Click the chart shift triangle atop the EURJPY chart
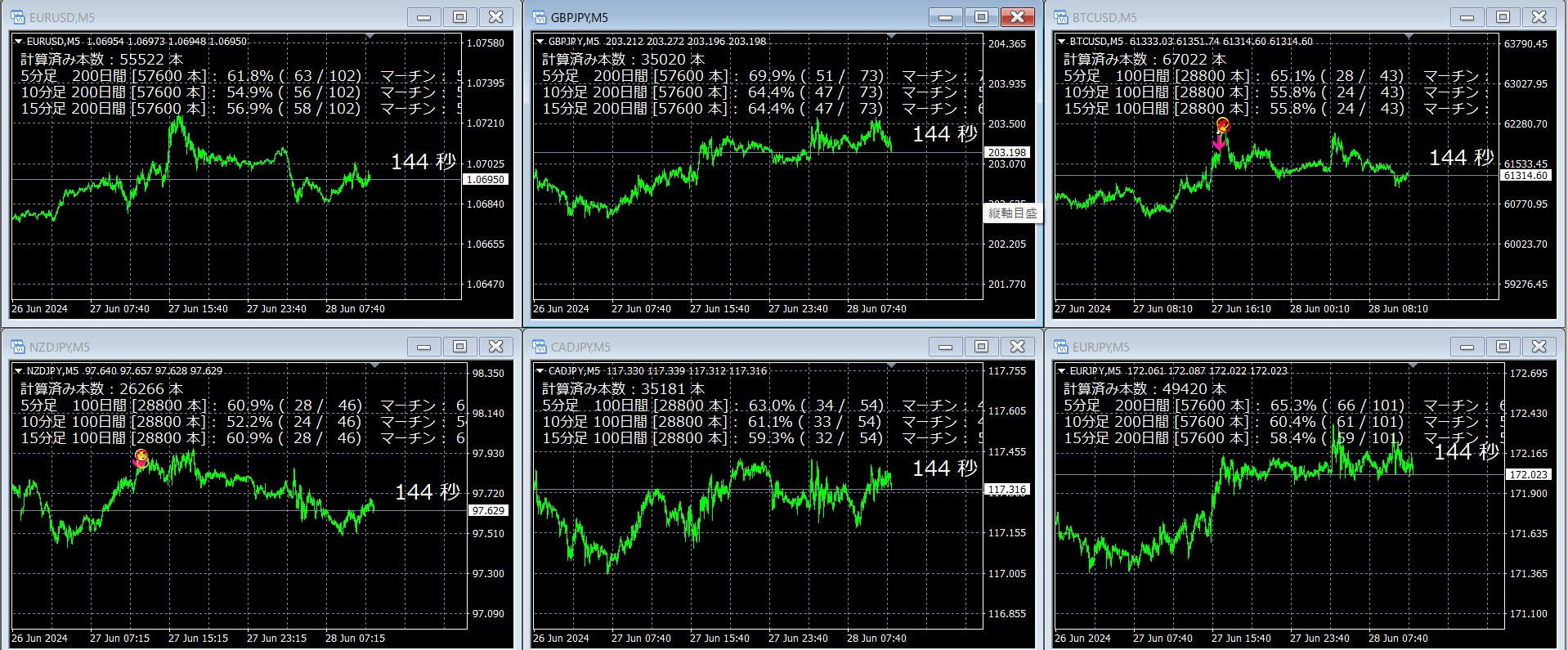The height and width of the screenshot is (650, 1568). 1413,366
